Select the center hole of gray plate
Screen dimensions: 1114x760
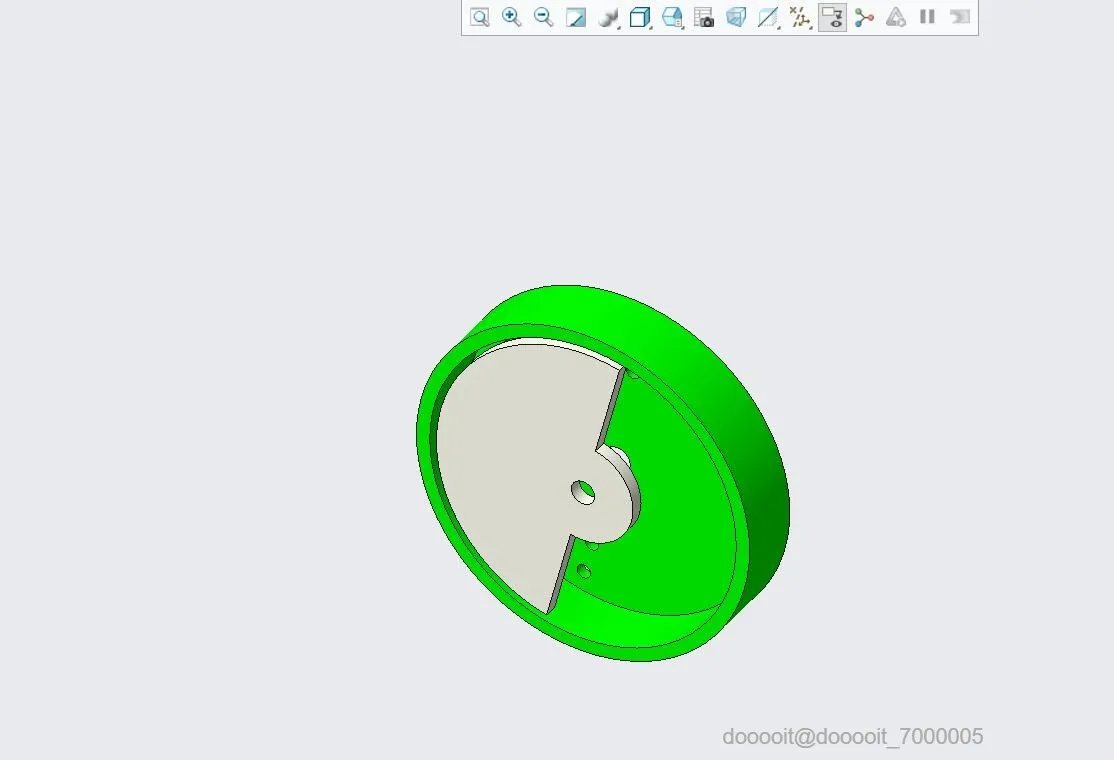(x=583, y=492)
